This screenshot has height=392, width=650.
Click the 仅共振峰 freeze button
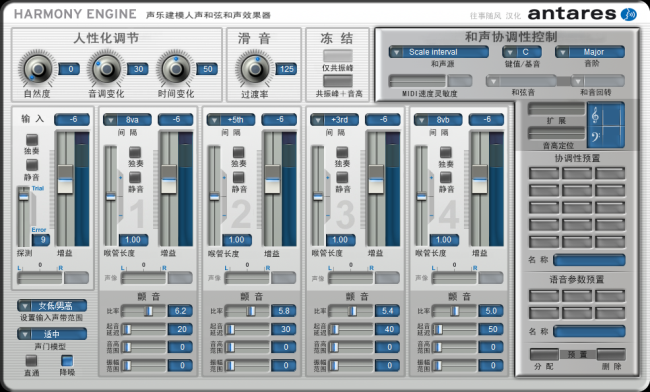[338, 56]
